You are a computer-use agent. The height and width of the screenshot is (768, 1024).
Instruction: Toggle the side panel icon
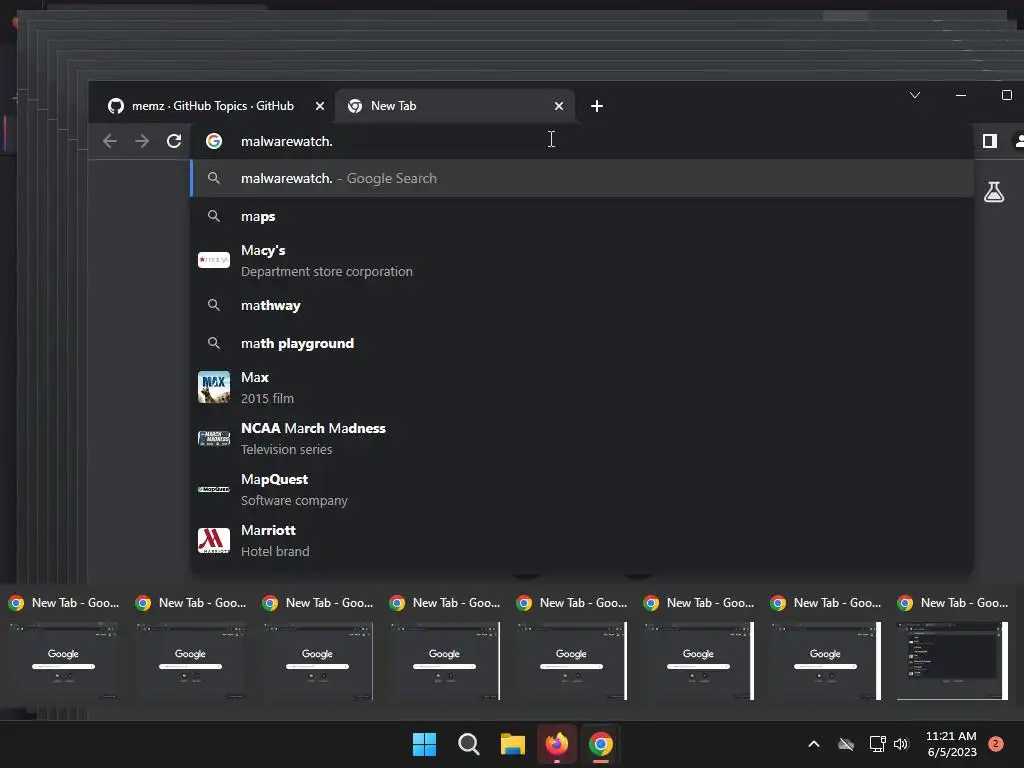990,141
